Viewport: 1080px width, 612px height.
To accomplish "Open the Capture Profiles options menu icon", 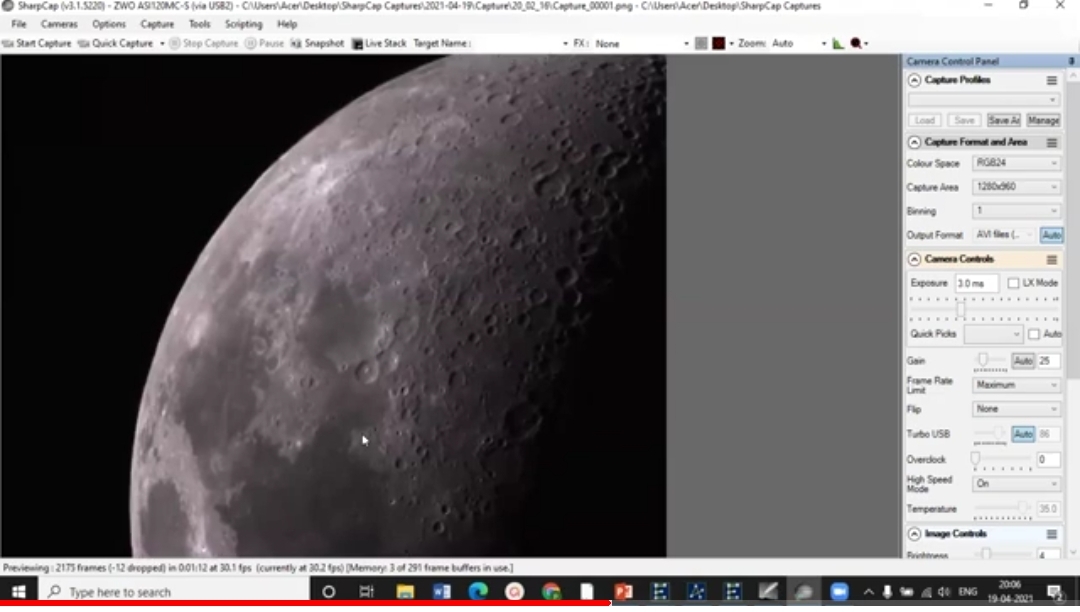I will click(x=1052, y=81).
